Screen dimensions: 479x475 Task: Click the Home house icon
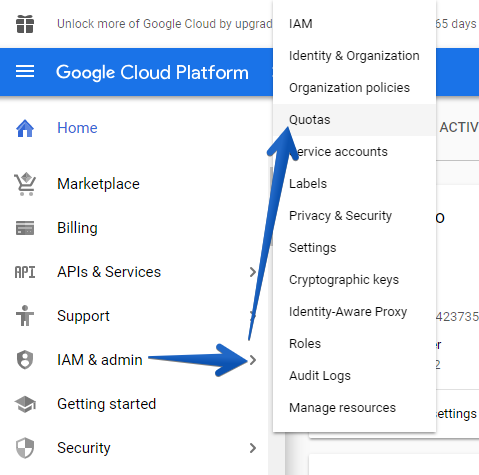(25, 128)
